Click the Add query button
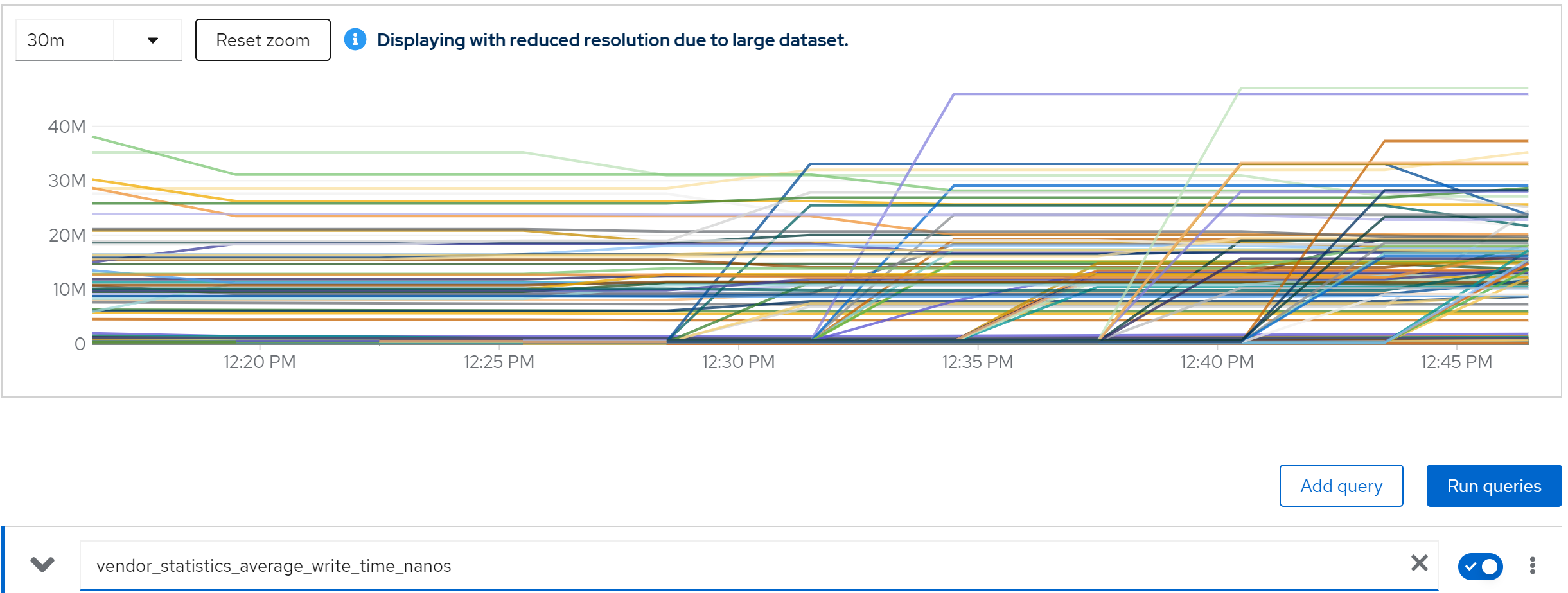Image resolution: width=1568 pixels, height=593 pixels. [1341, 486]
